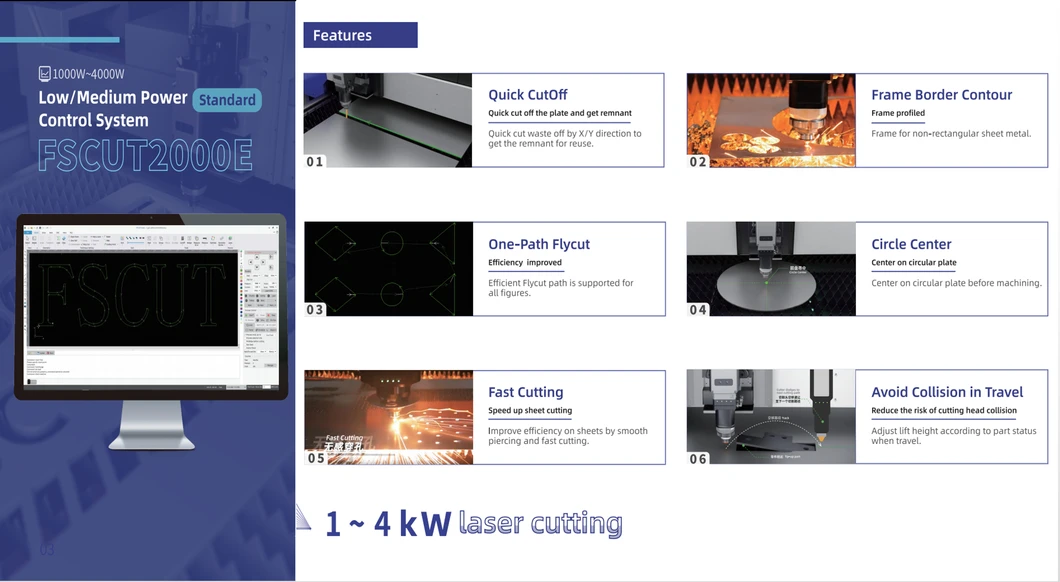Click the FSCUT2000E product name
The height and width of the screenshot is (582, 1060).
145,155
